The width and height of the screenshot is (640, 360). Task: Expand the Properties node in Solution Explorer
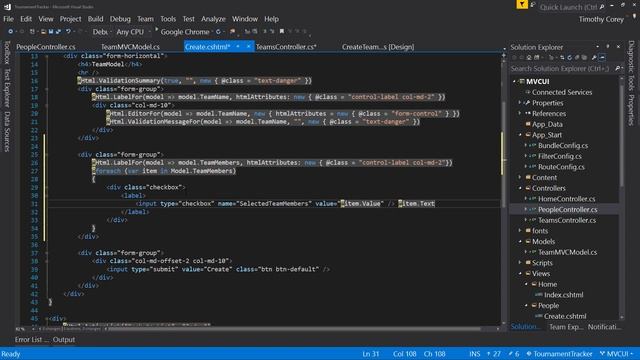(x=520, y=103)
